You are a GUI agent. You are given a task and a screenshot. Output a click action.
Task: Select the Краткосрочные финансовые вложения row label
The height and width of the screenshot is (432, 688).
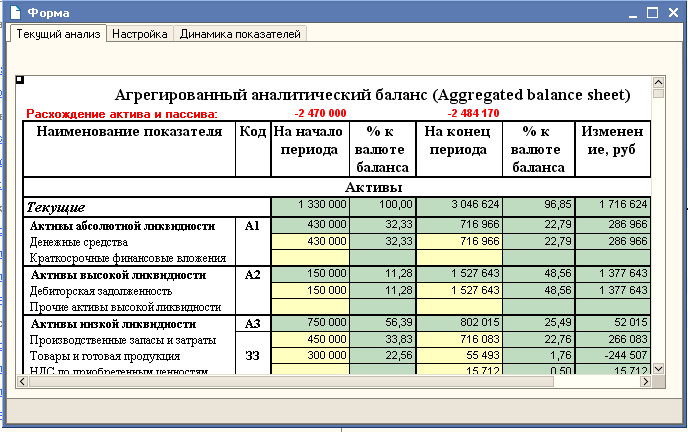[x=128, y=258]
